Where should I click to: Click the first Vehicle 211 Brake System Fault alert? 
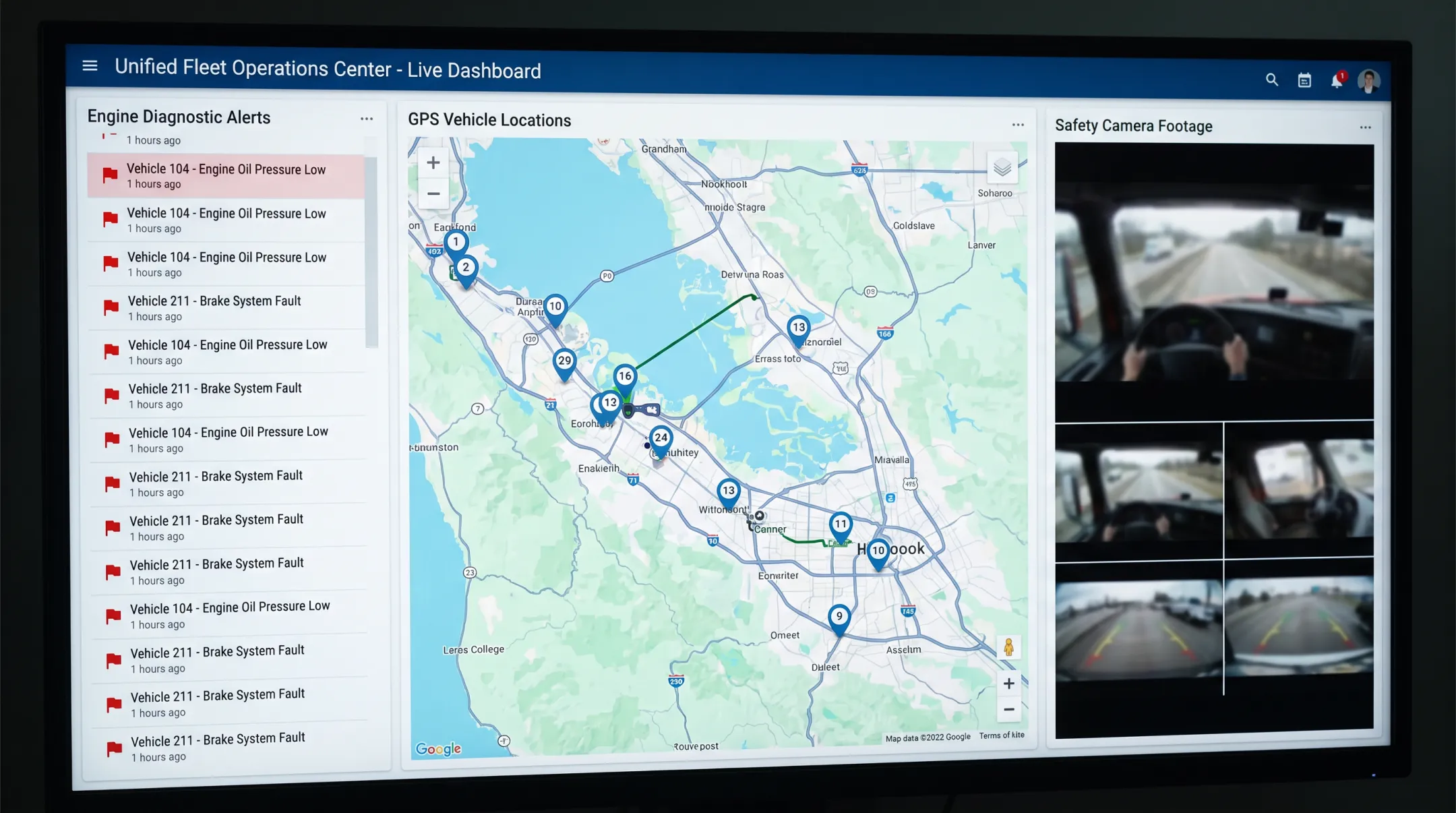(x=228, y=307)
